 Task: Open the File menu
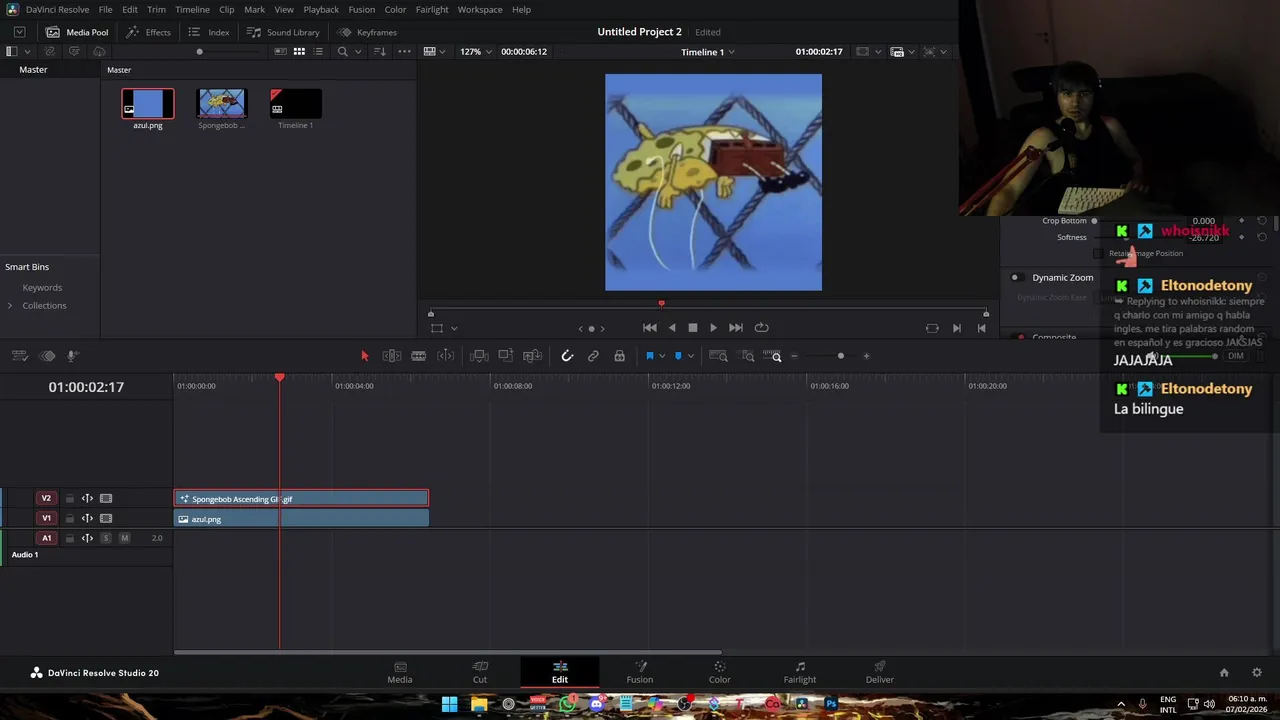(105, 9)
